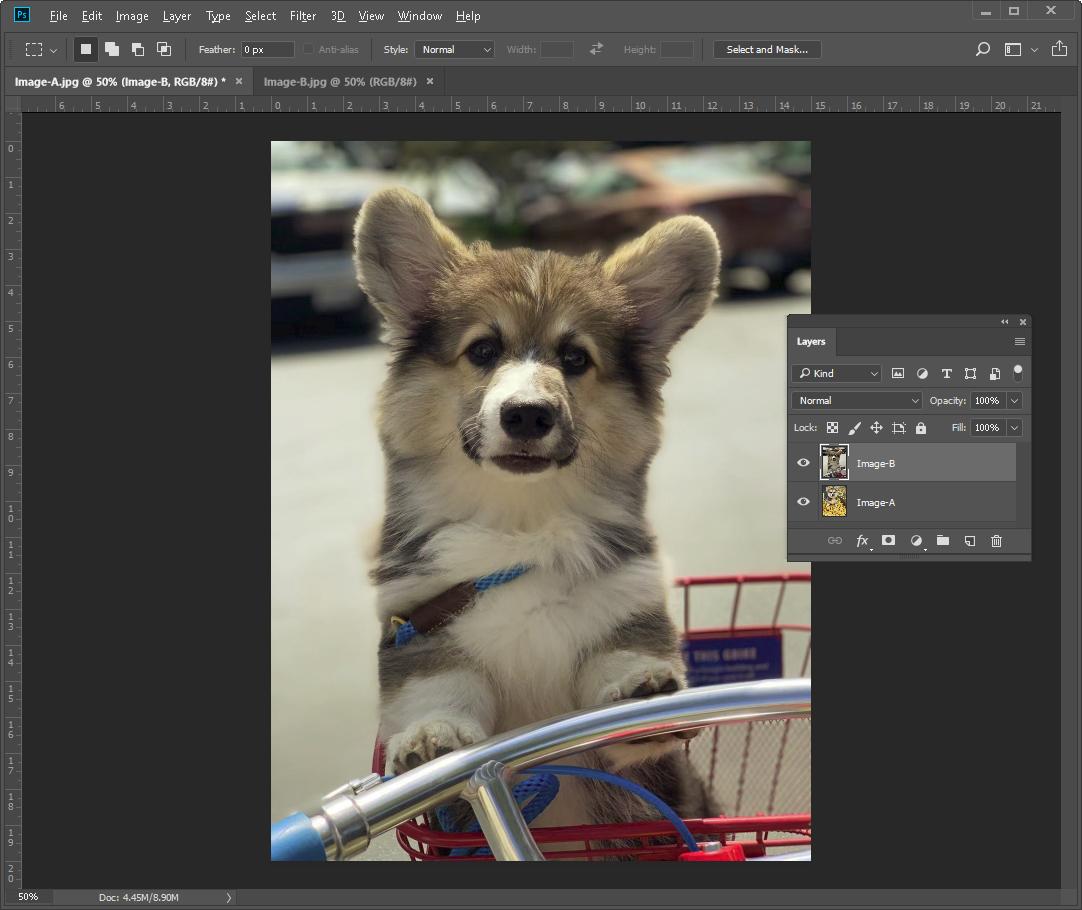Hide the Image-A layer

coord(803,502)
